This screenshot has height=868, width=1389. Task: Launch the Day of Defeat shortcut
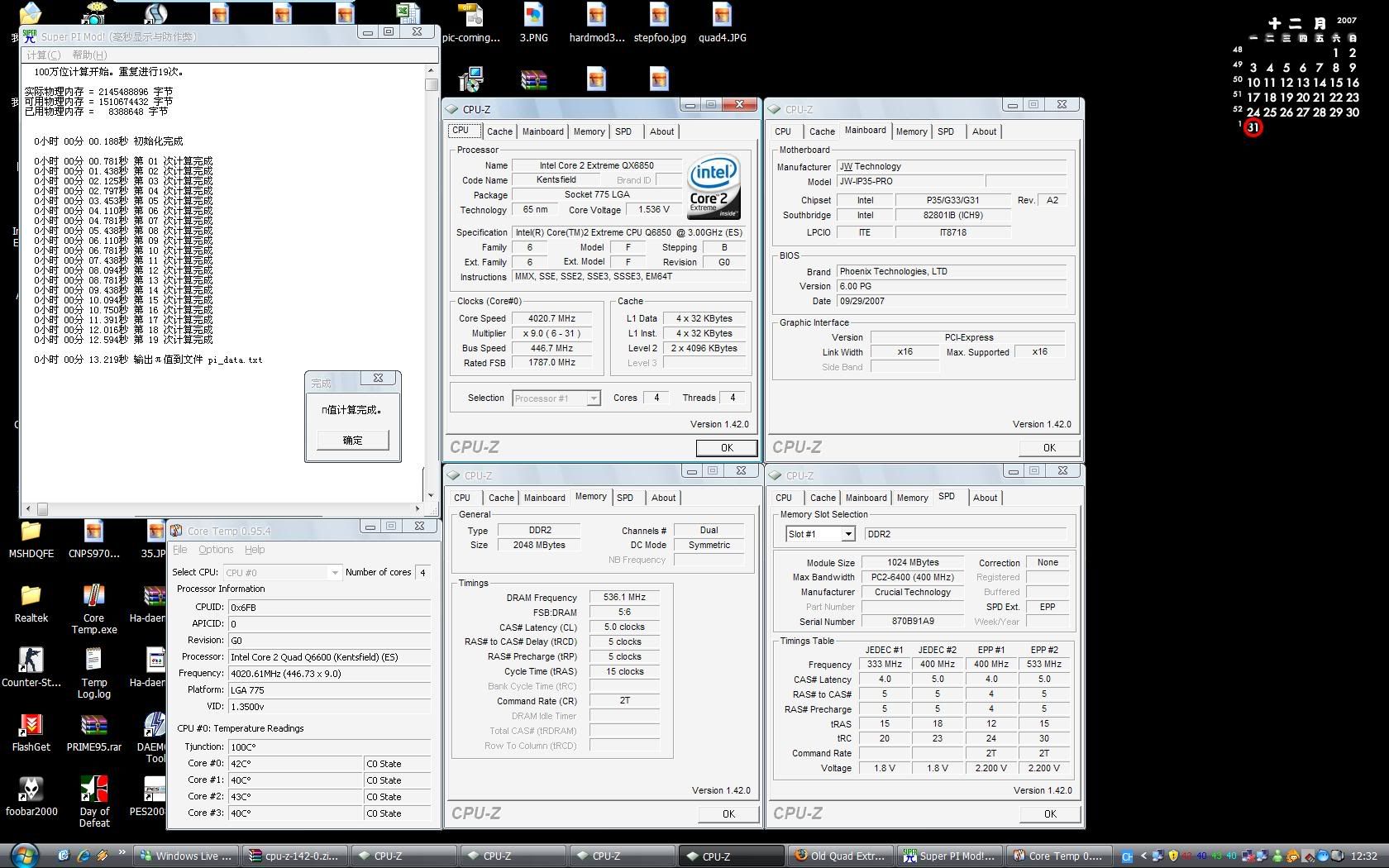coord(93,802)
